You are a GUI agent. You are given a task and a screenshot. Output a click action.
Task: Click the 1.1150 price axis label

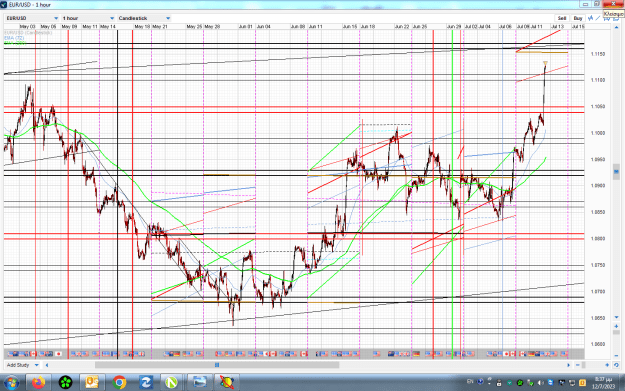(597, 54)
